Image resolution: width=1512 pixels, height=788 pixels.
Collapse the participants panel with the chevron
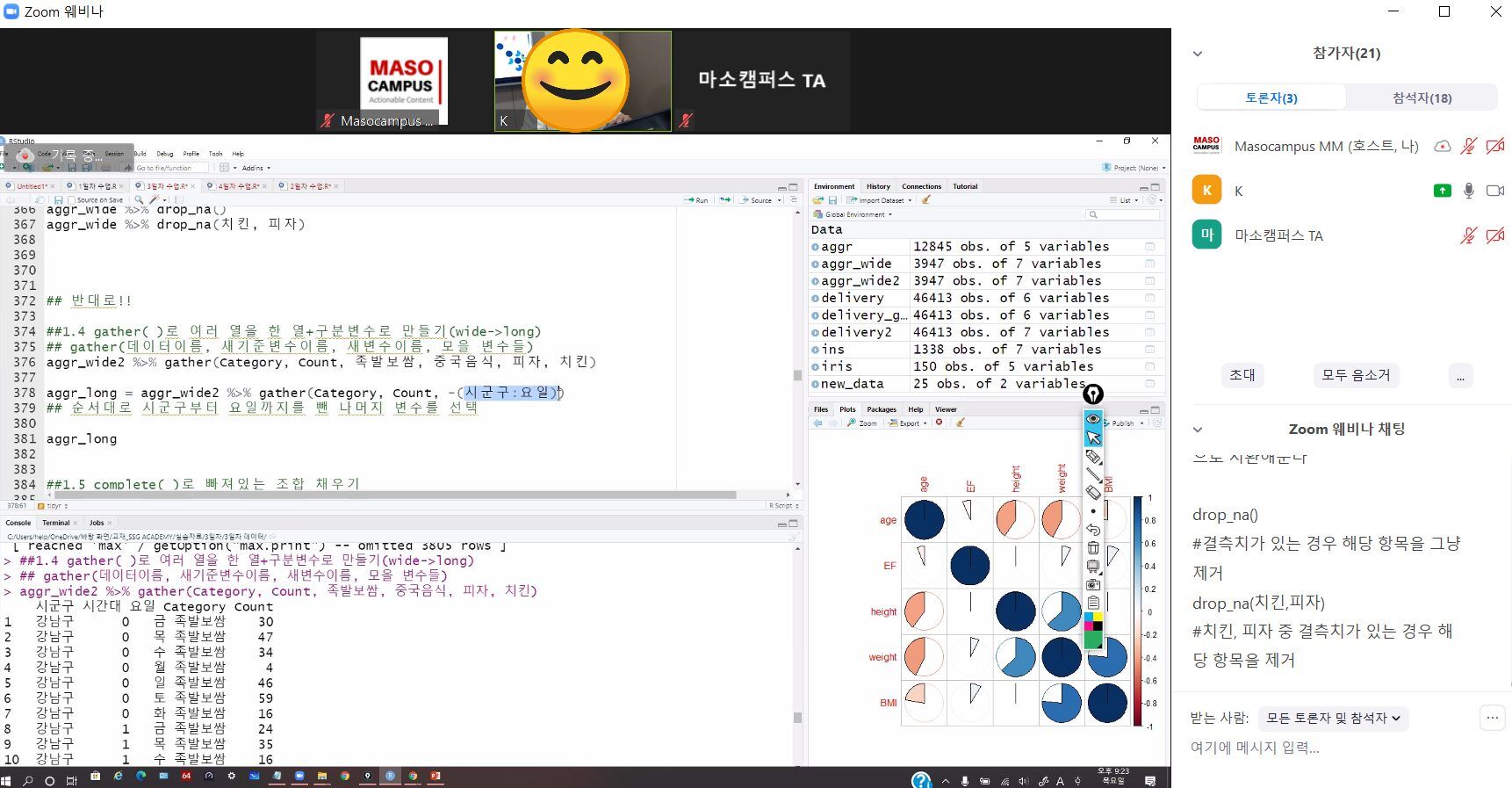point(1198,54)
